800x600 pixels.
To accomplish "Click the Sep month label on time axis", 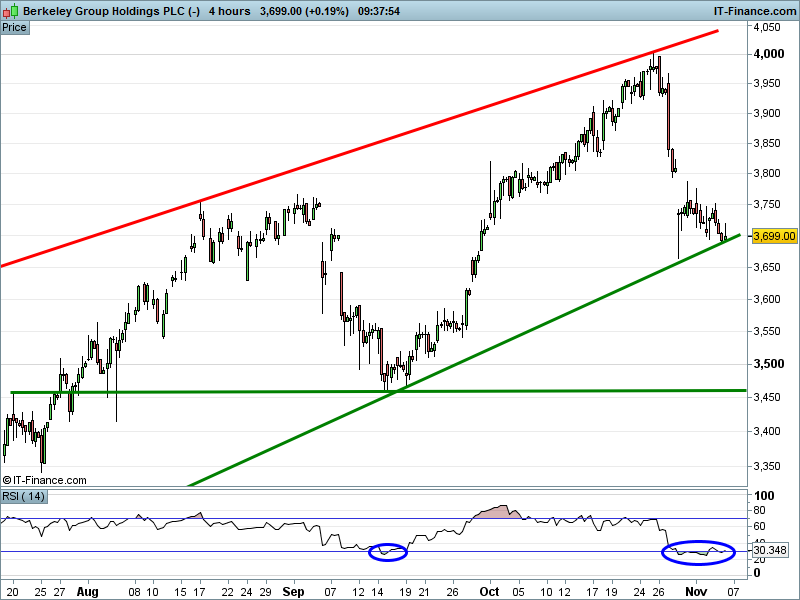I will 293,592.
